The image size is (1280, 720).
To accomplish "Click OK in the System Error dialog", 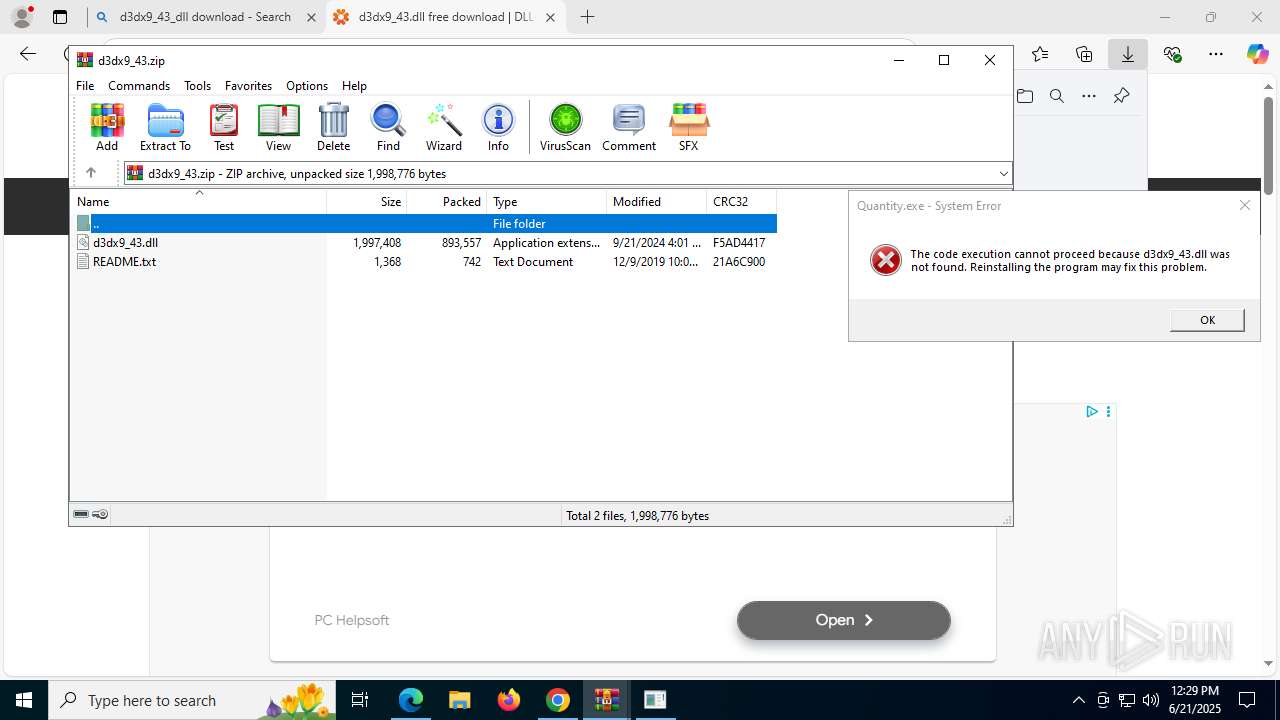I will (x=1207, y=320).
